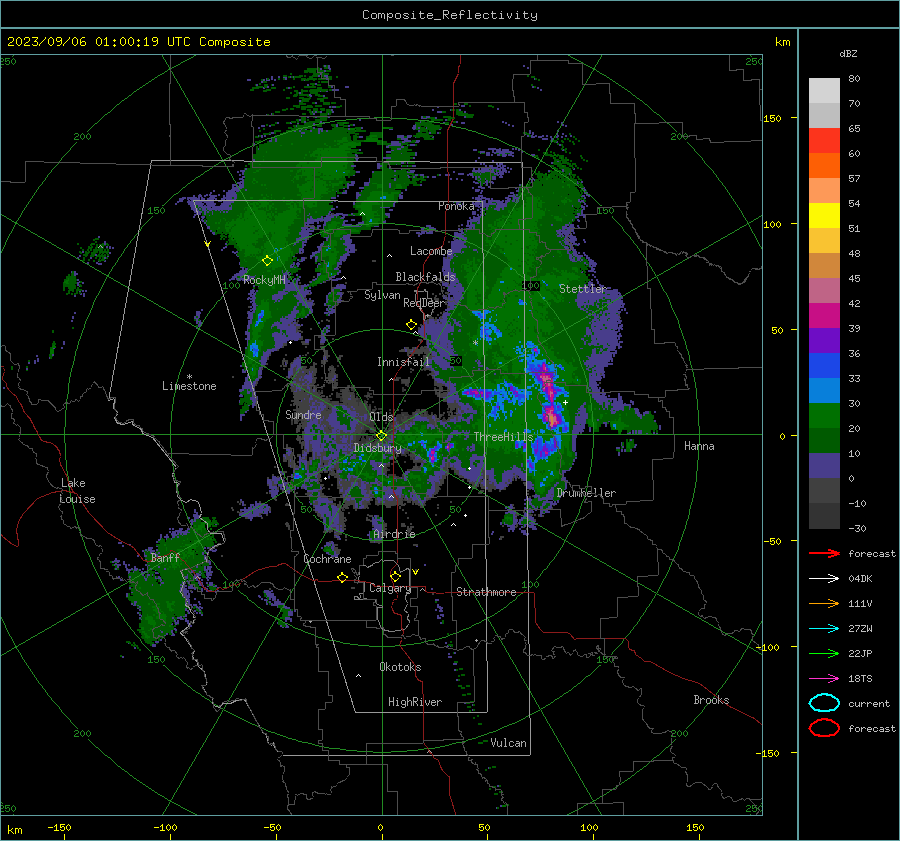
Task: Click the Sundre map label
Action: [303, 415]
